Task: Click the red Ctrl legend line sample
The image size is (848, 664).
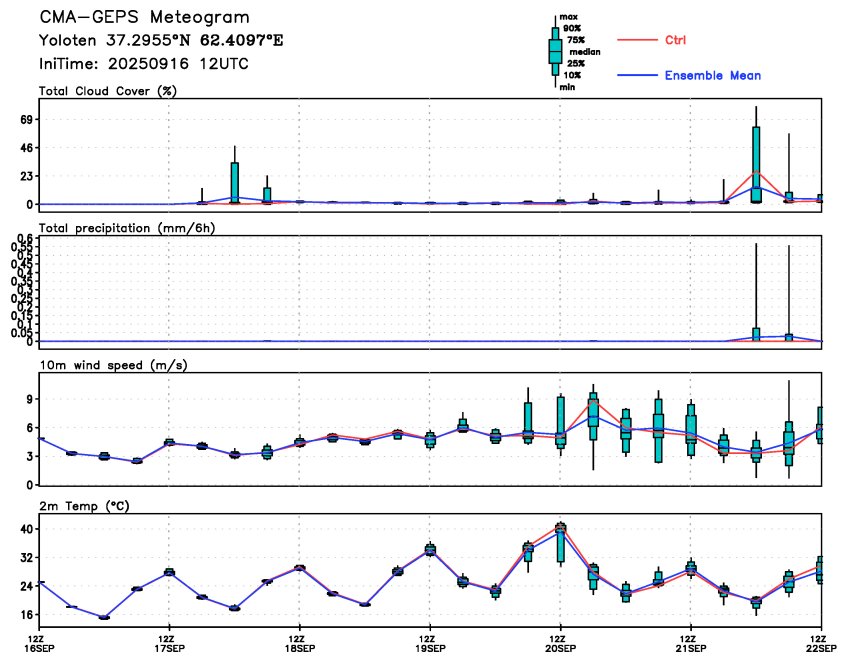Action: tap(637, 40)
